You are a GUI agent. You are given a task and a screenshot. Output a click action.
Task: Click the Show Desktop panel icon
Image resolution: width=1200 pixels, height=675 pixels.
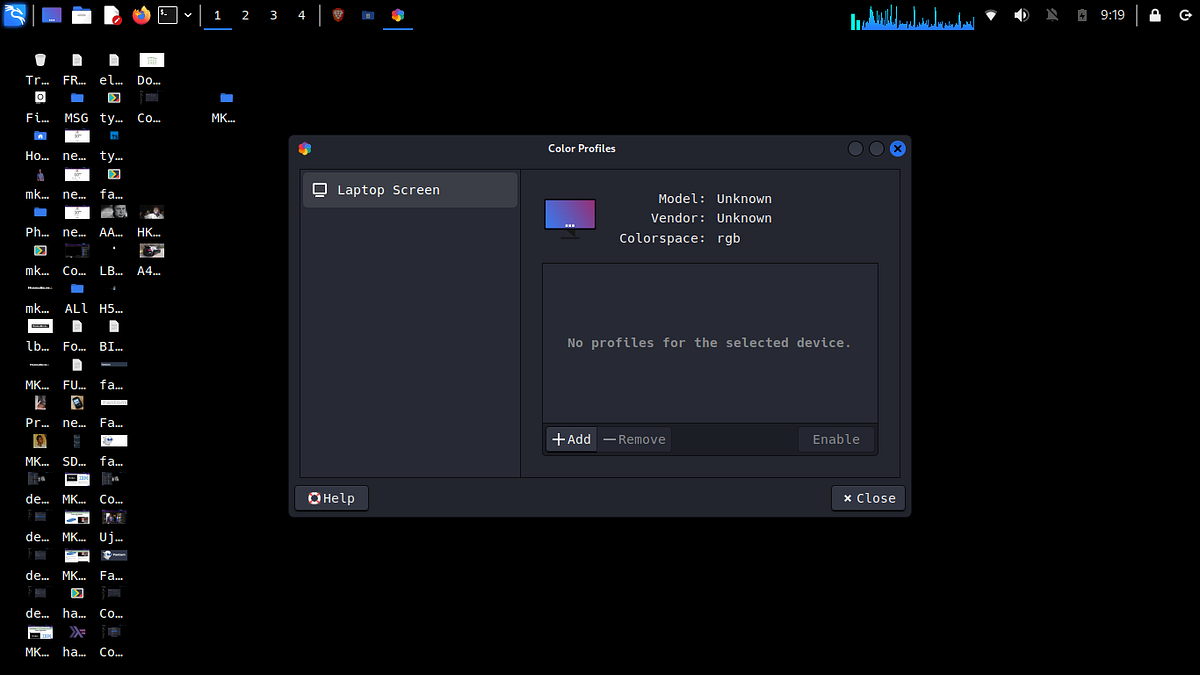coord(51,15)
